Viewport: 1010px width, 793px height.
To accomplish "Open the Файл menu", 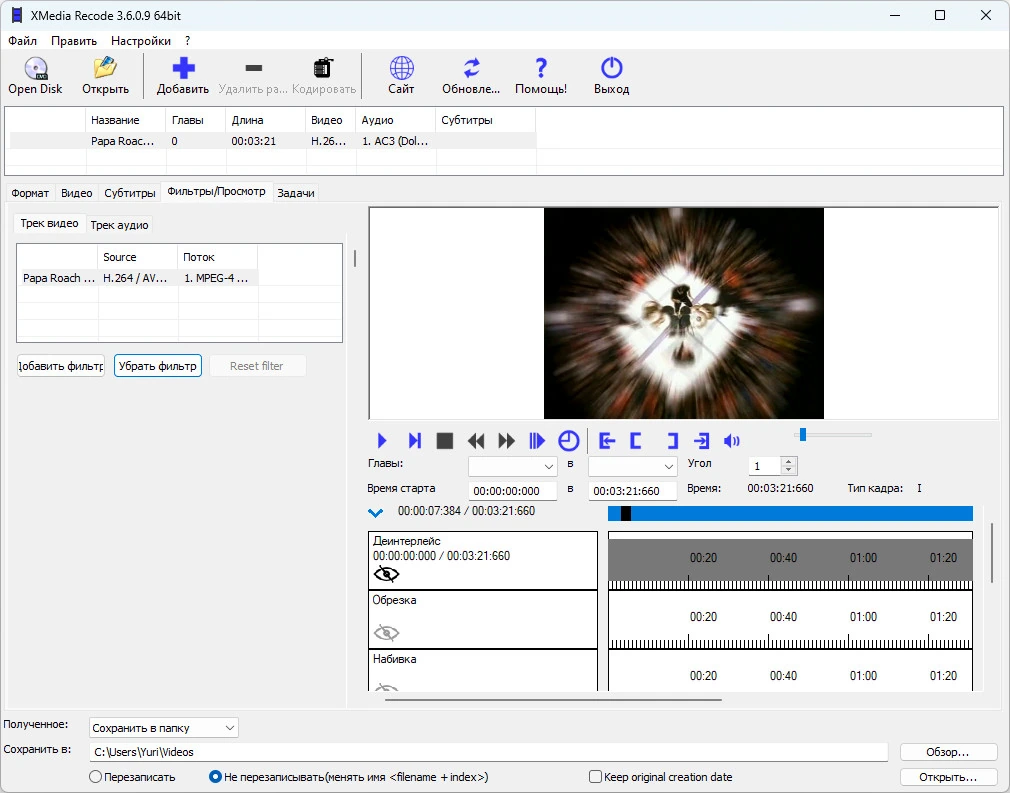I will (23, 41).
